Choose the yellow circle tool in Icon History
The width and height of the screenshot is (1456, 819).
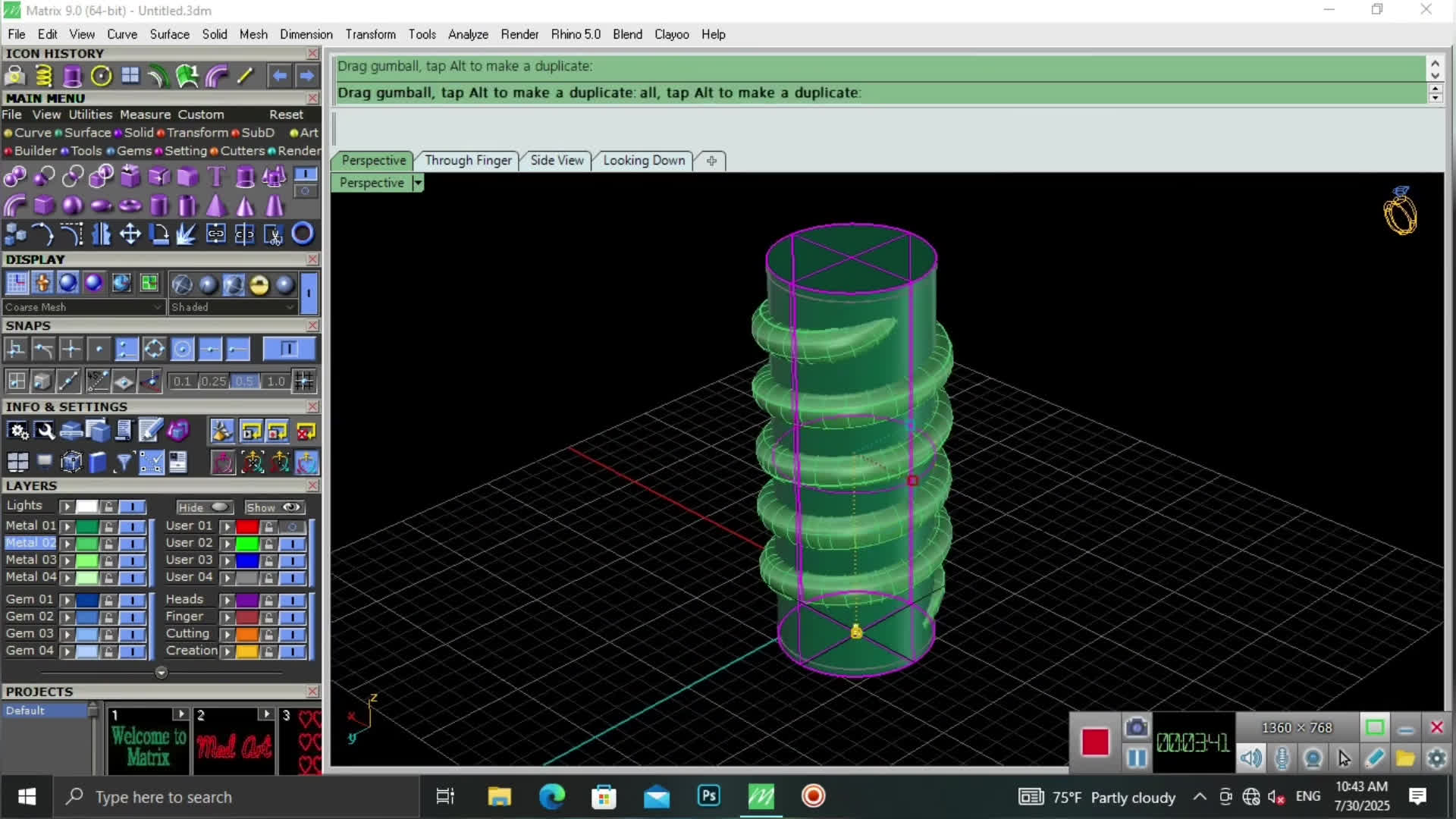101,76
